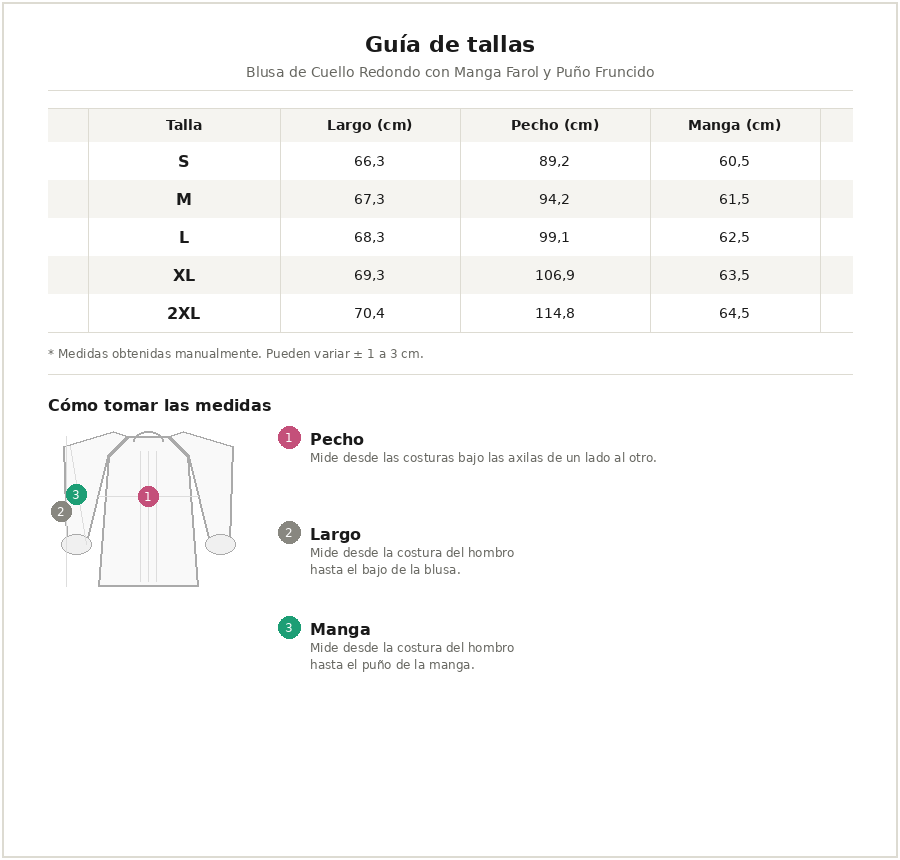900x860 pixels.
Task: Click the "Guía de tallas" title
Action: 450,45
